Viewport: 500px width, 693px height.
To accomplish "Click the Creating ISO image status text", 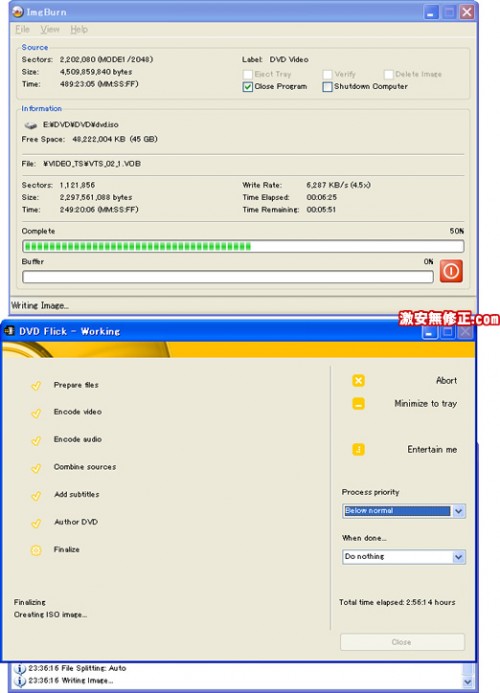I will tap(50, 614).
